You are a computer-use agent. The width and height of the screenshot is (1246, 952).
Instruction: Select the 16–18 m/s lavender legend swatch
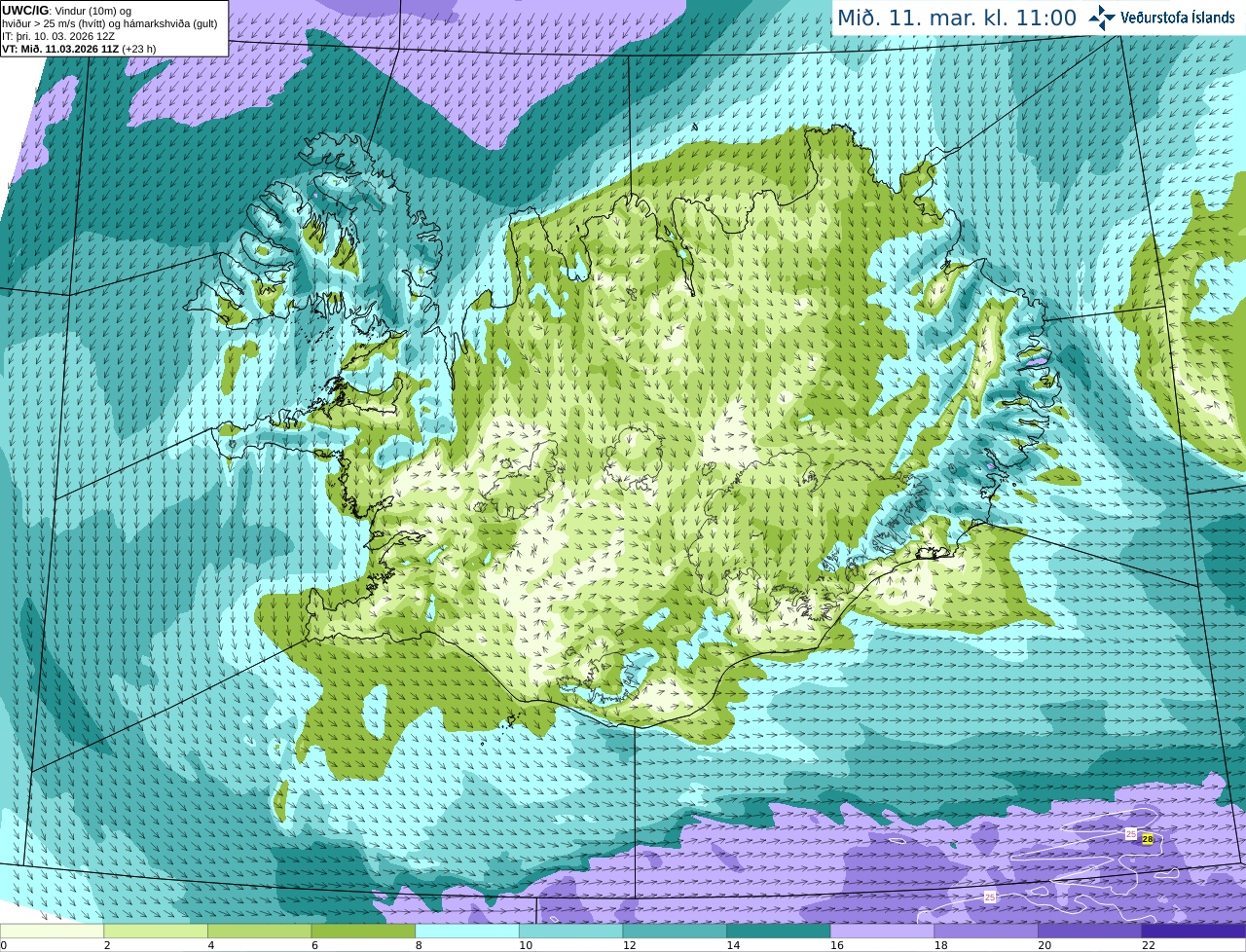point(882,931)
